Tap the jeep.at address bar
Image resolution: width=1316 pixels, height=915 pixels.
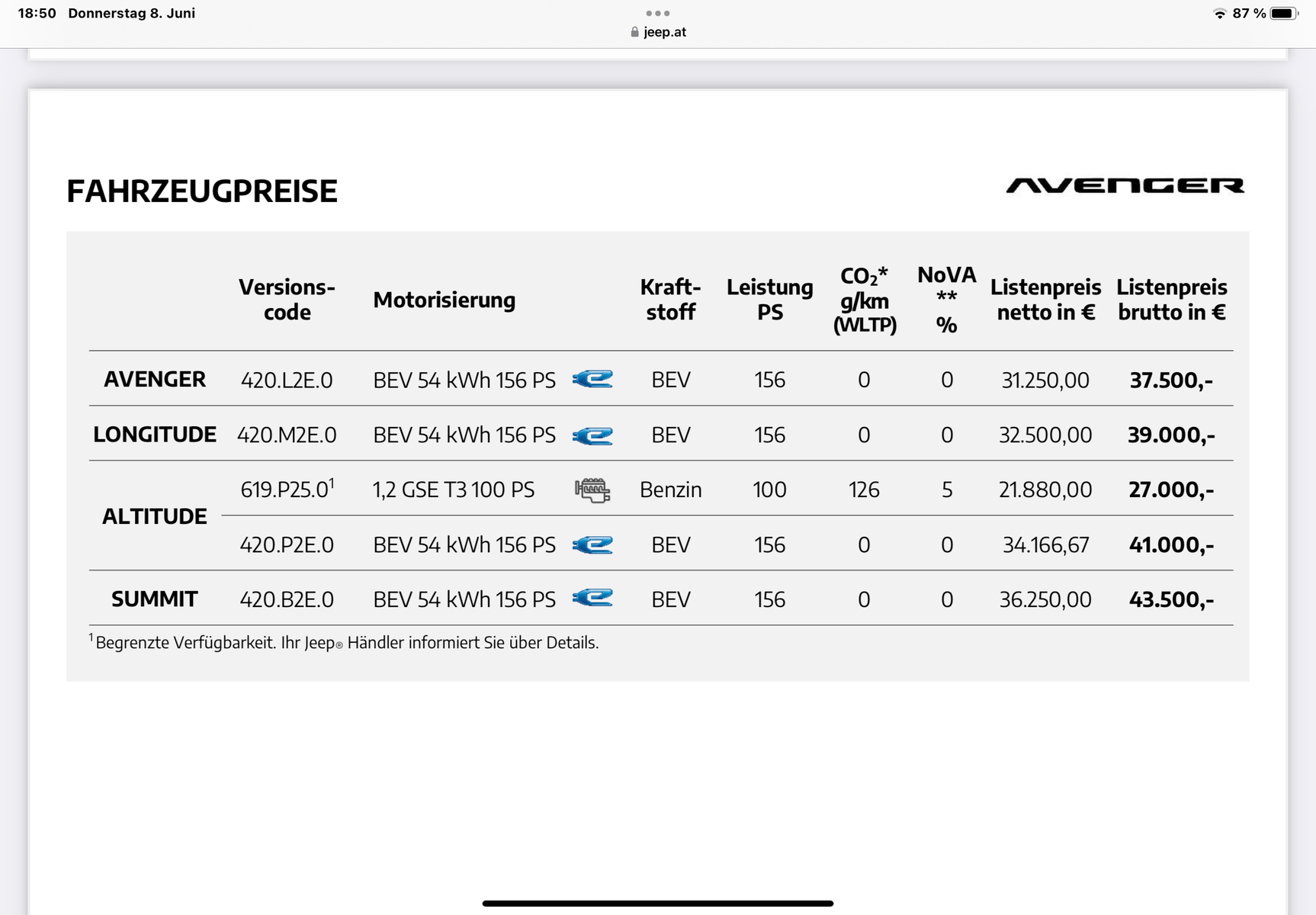click(x=664, y=32)
